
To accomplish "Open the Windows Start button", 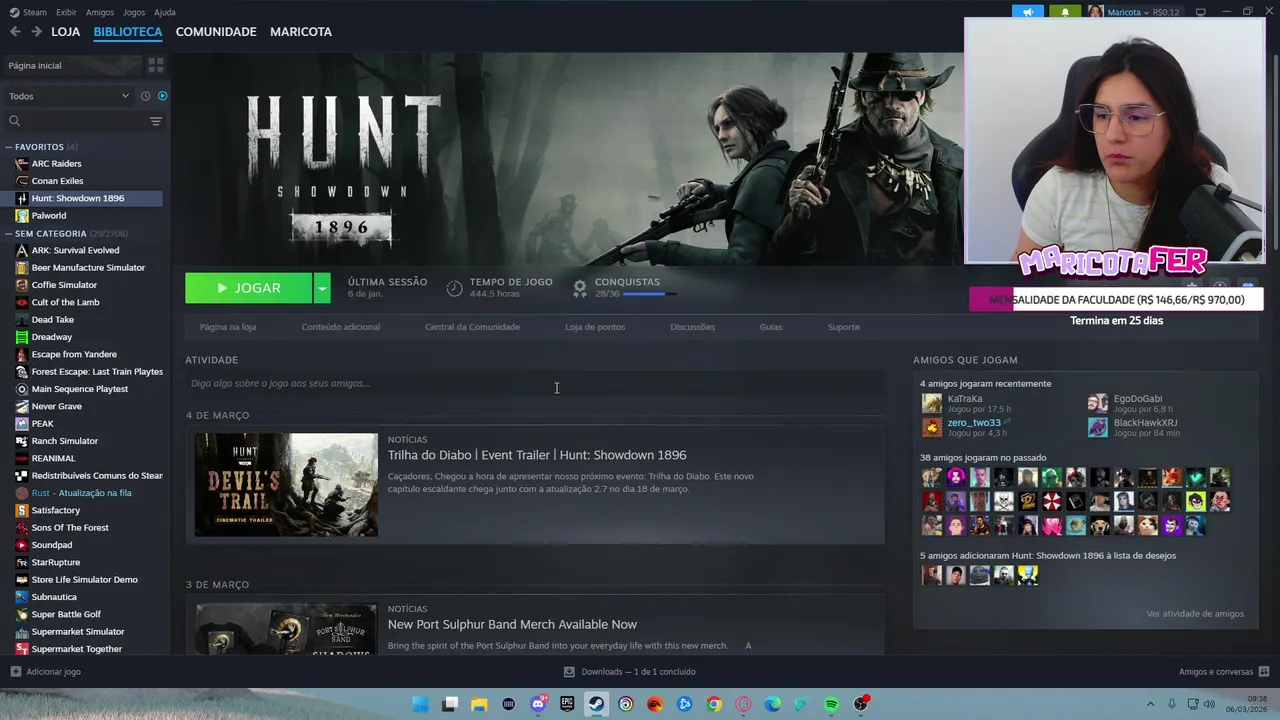I will (x=421, y=704).
